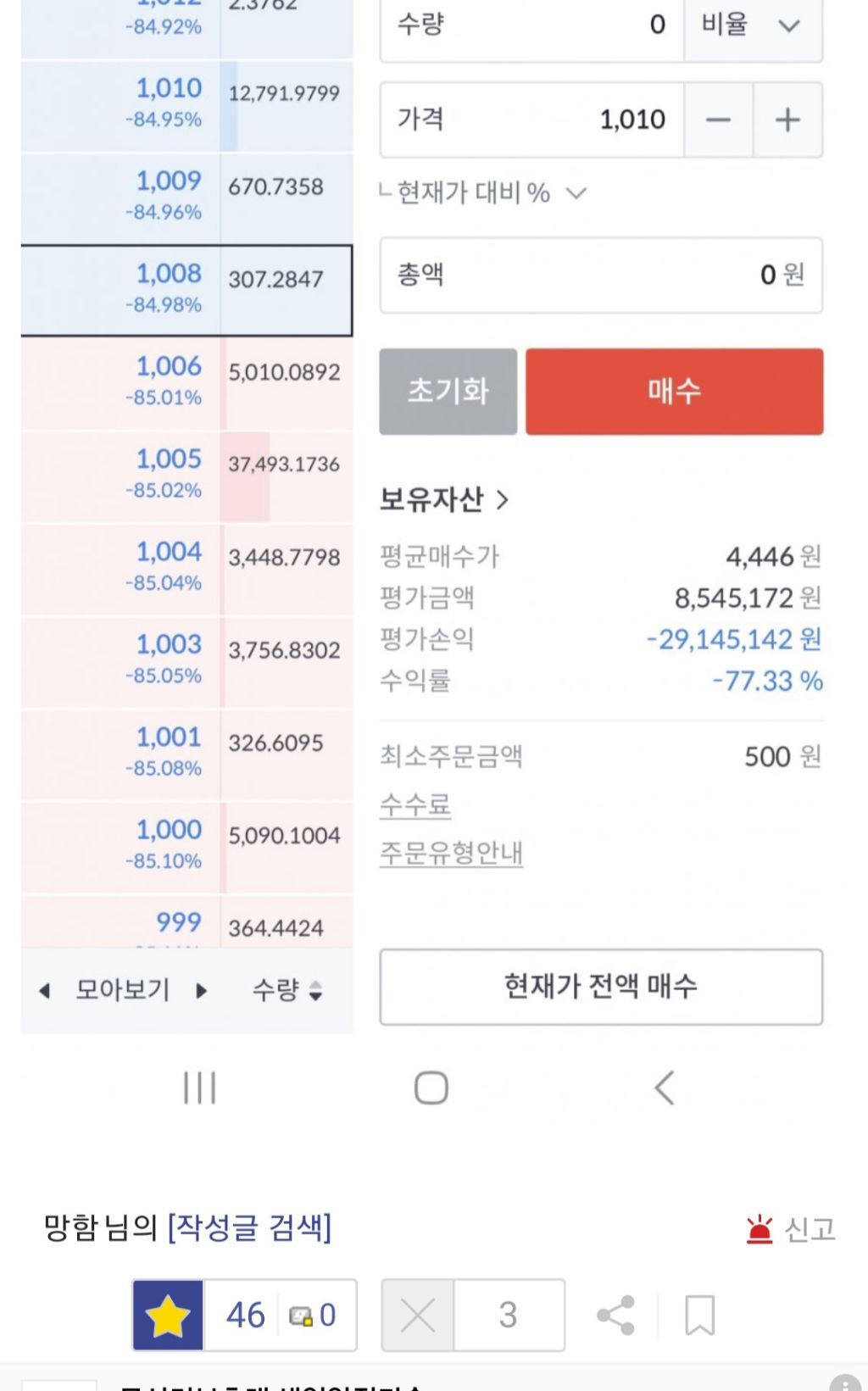The height and width of the screenshot is (1391, 868).
Task: Click the red siren 신고 report icon
Action: pos(759,1228)
